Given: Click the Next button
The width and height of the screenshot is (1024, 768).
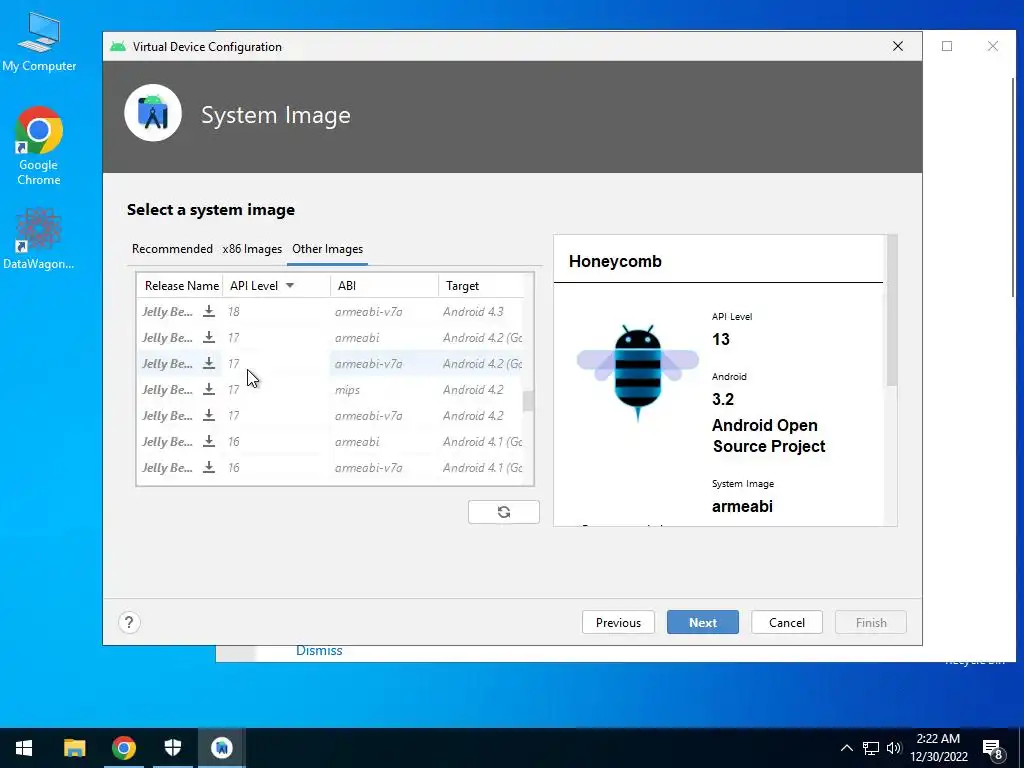Looking at the screenshot, I should click(x=703, y=622).
